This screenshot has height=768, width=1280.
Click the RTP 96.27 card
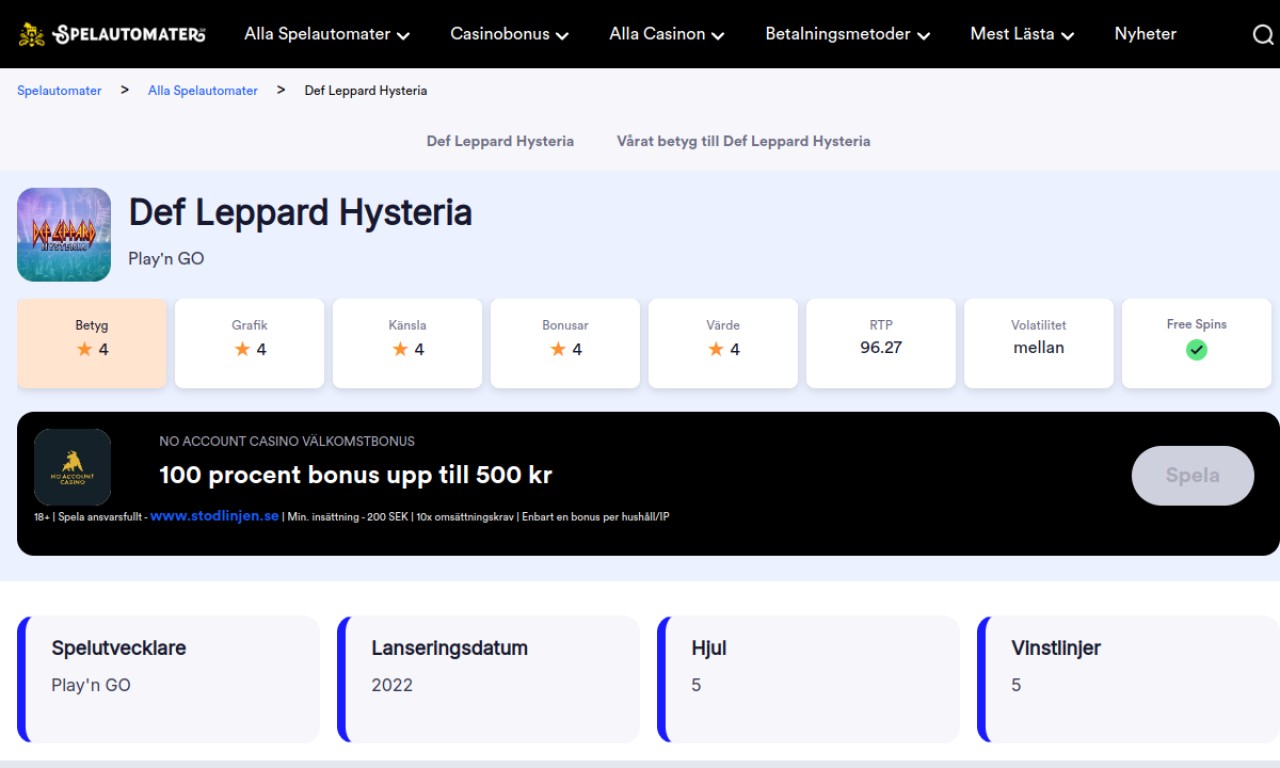pyautogui.click(x=881, y=343)
